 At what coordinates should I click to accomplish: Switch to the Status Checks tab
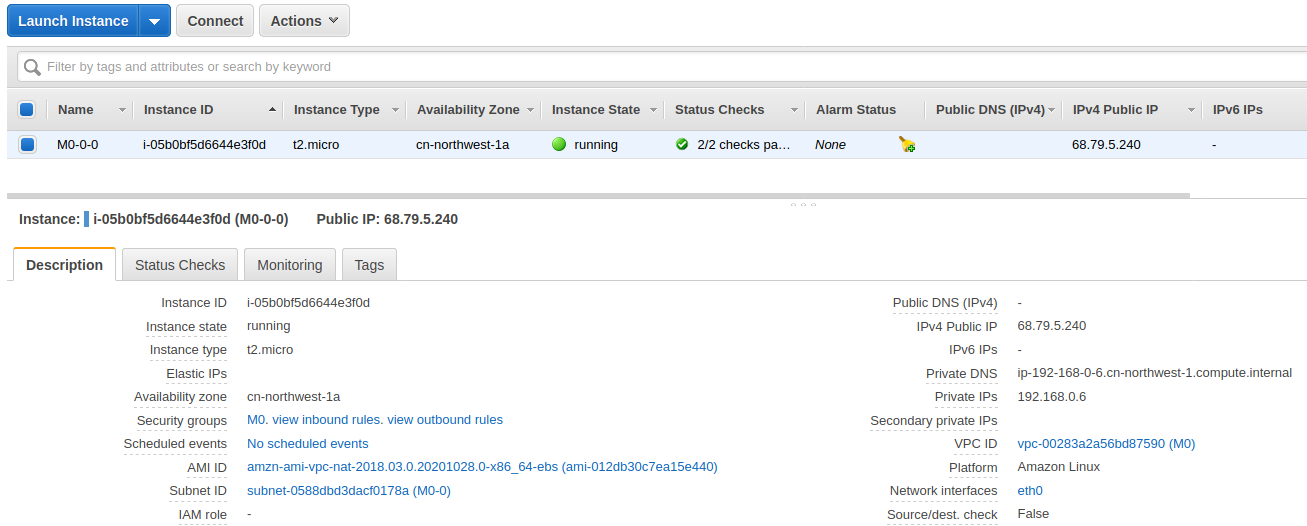[x=180, y=265]
